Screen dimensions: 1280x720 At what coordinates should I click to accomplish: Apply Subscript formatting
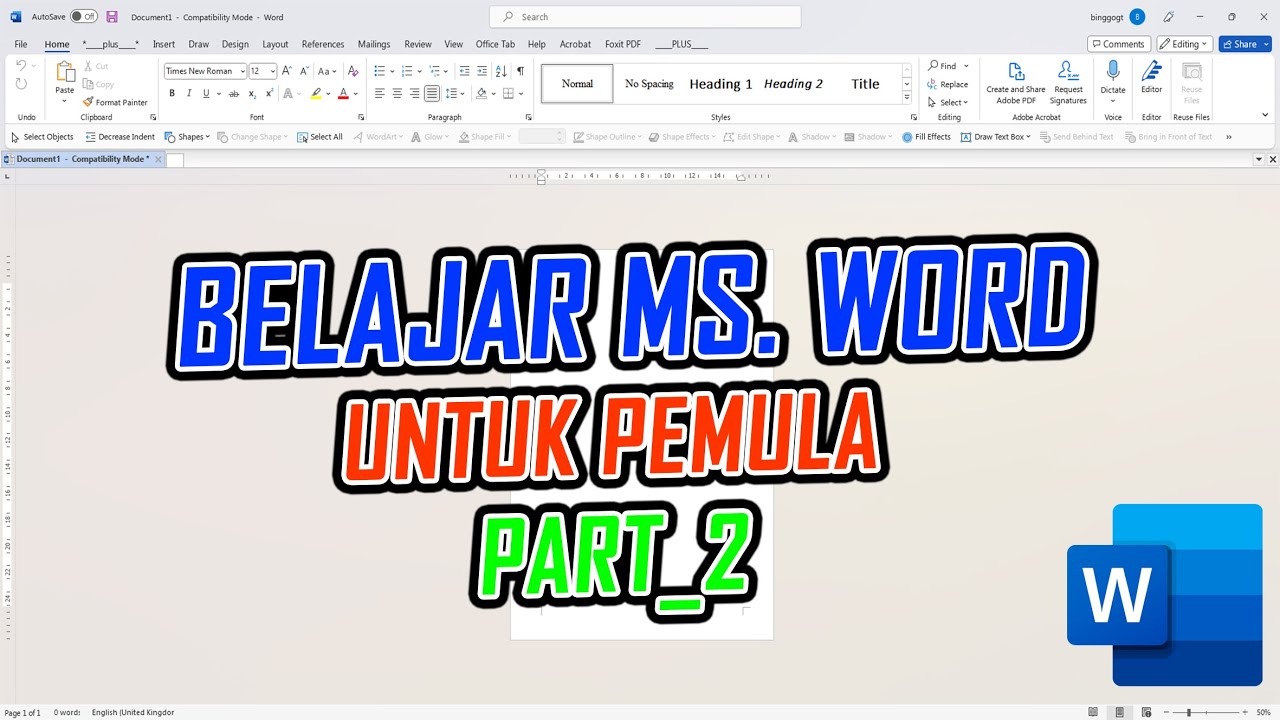[x=252, y=93]
